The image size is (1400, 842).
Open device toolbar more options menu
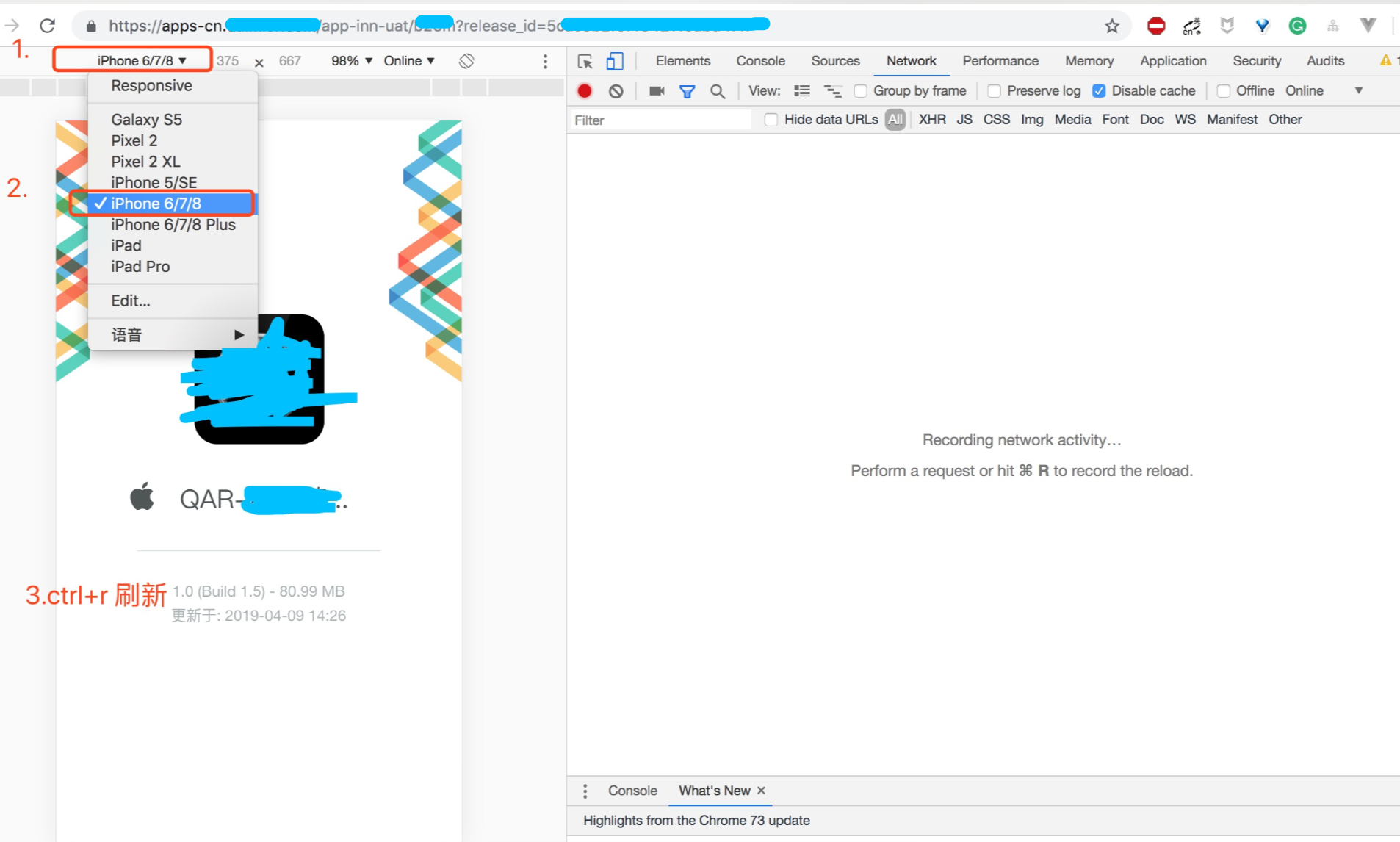(545, 61)
